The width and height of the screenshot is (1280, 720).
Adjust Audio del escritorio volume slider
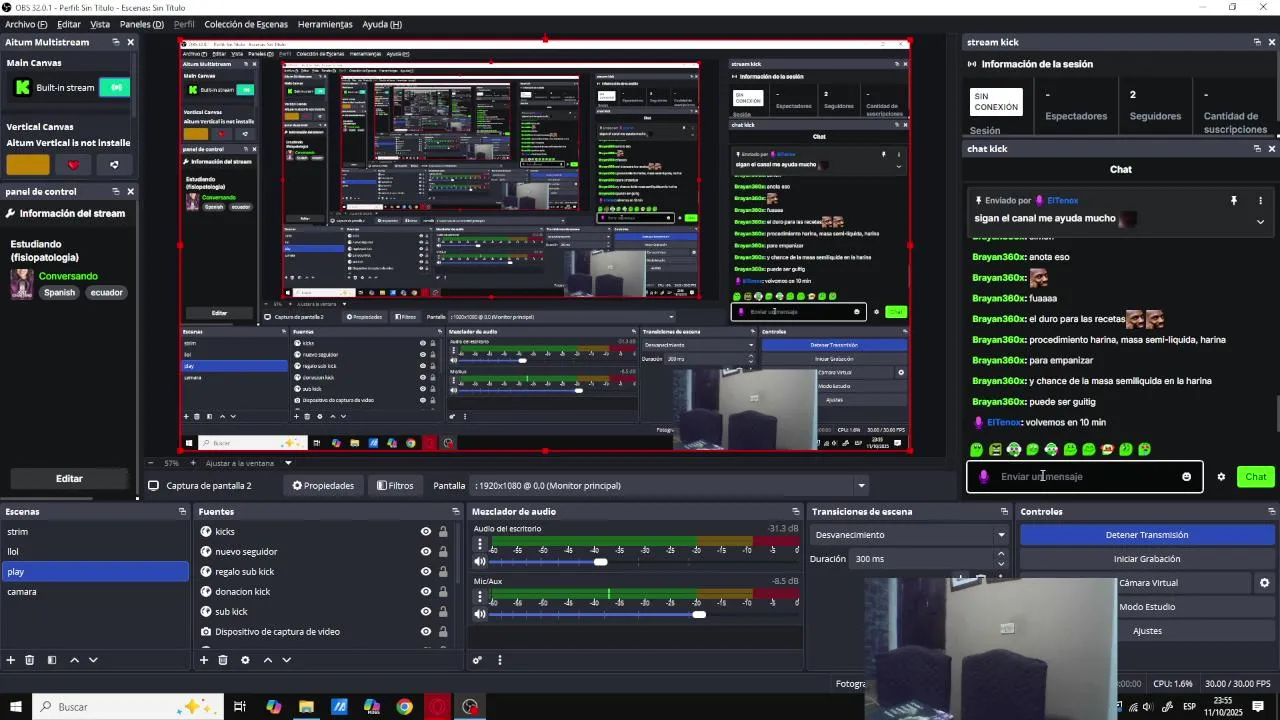pyautogui.click(x=600, y=562)
